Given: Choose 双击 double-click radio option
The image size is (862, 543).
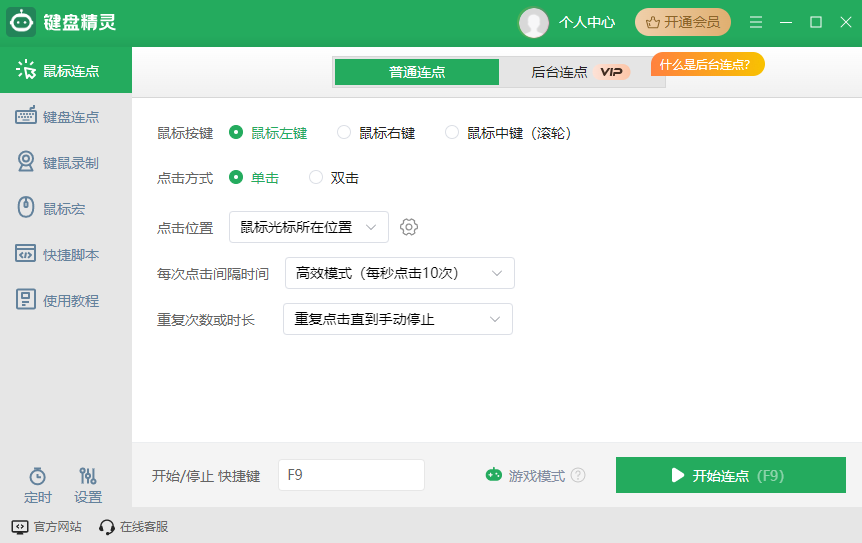Looking at the screenshot, I should pyautogui.click(x=316, y=178).
